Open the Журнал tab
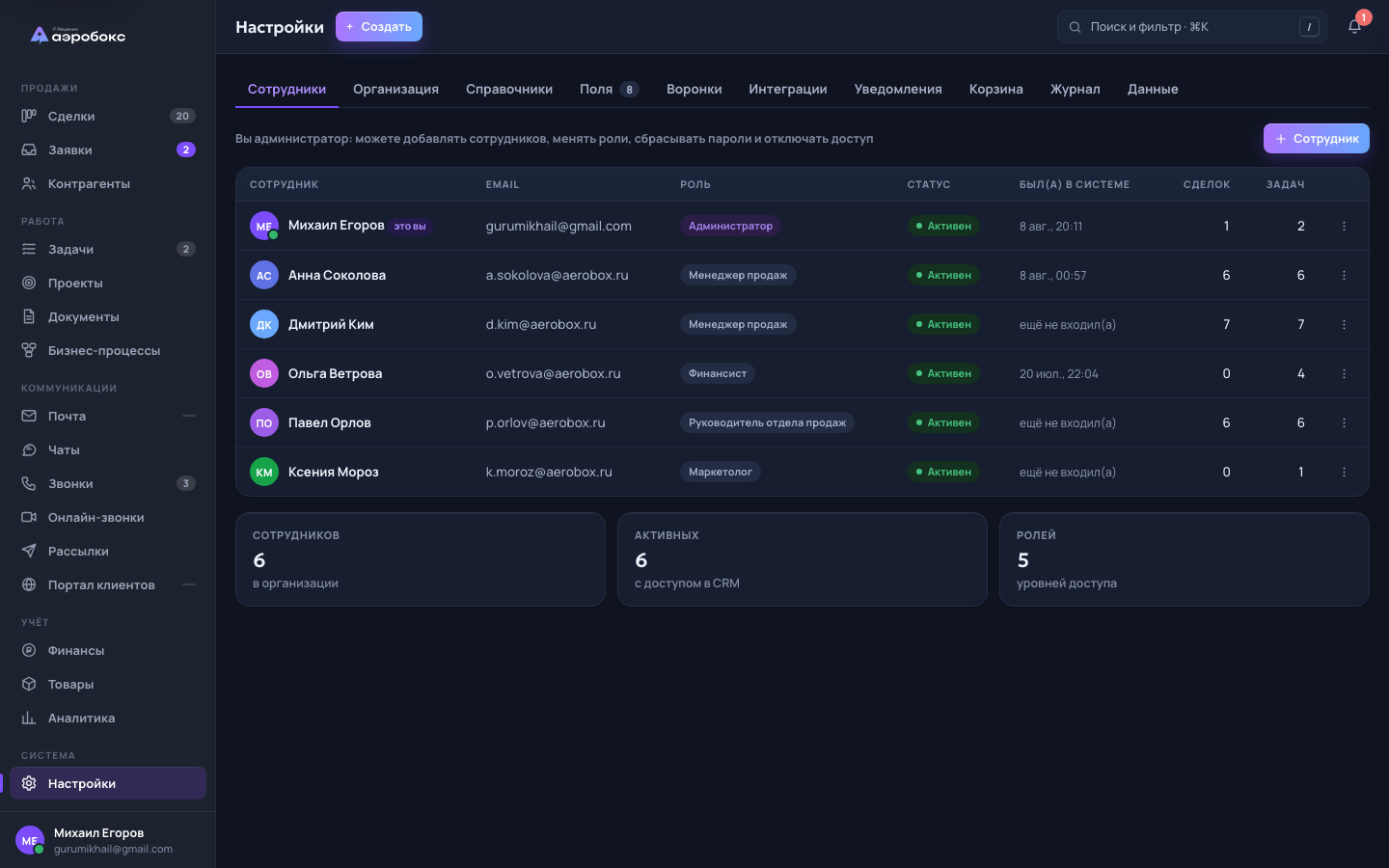The image size is (1389, 868). pos(1076,89)
